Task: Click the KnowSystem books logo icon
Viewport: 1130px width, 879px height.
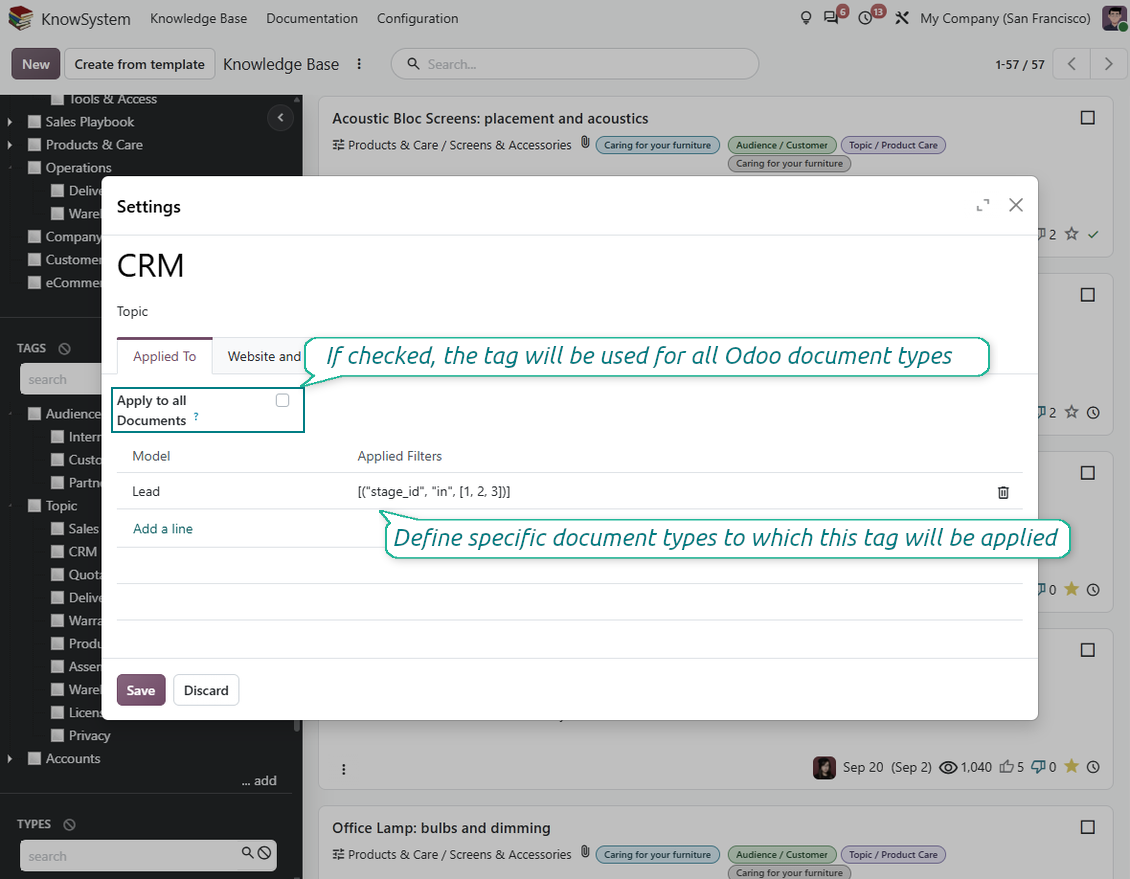Action: coord(20,18)
